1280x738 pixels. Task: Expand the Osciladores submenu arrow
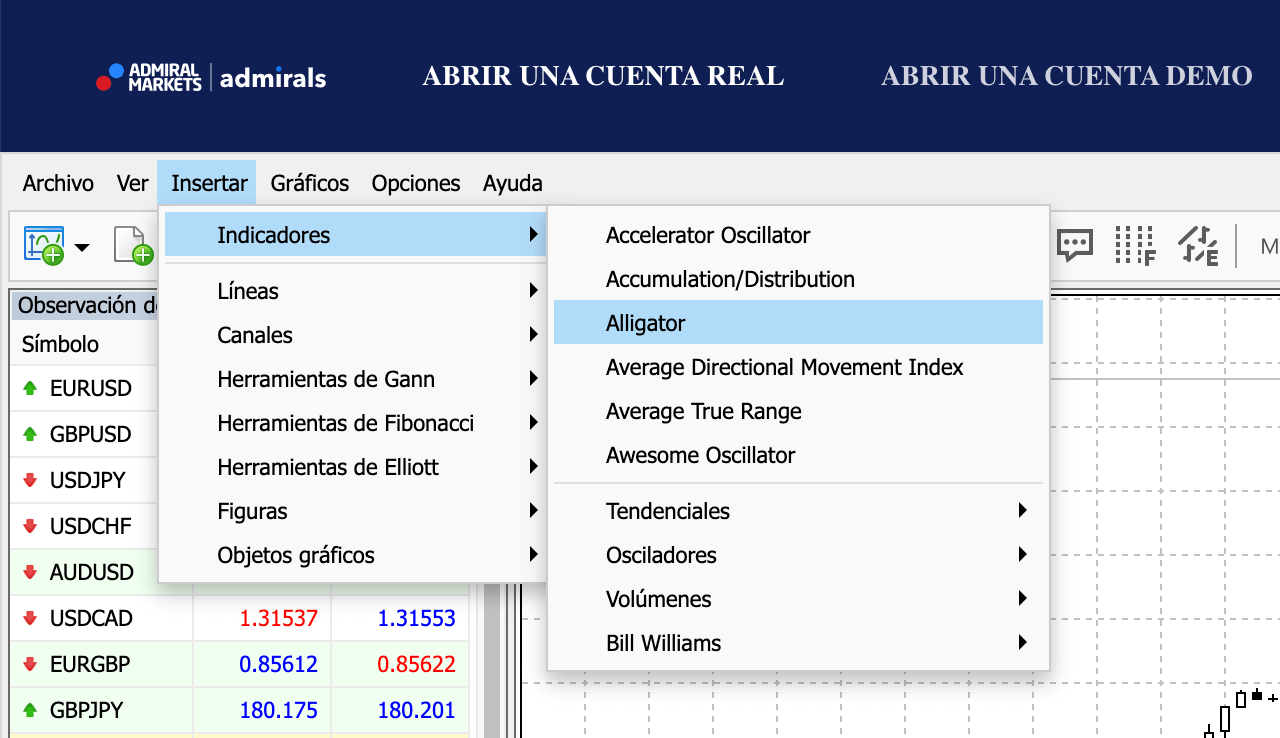click(1023, 555)
